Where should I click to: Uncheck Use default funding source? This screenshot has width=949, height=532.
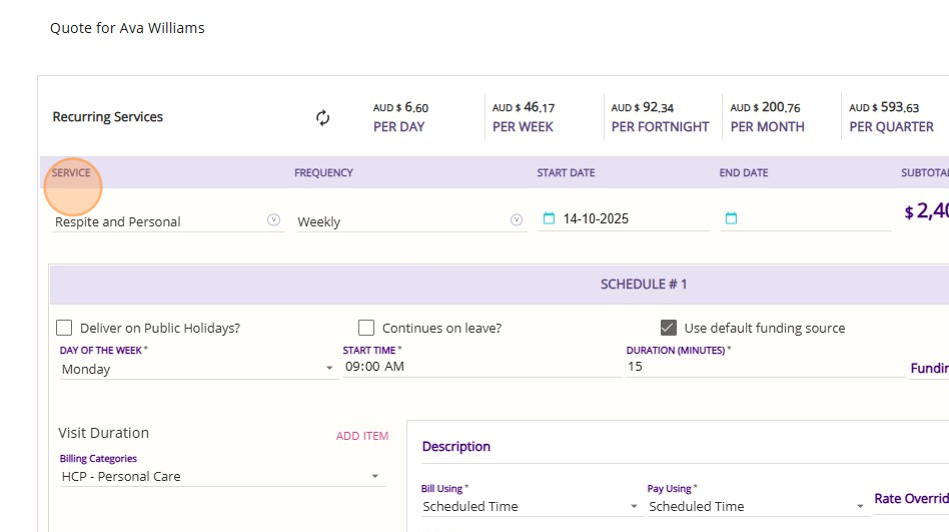(x=668, y=328)
